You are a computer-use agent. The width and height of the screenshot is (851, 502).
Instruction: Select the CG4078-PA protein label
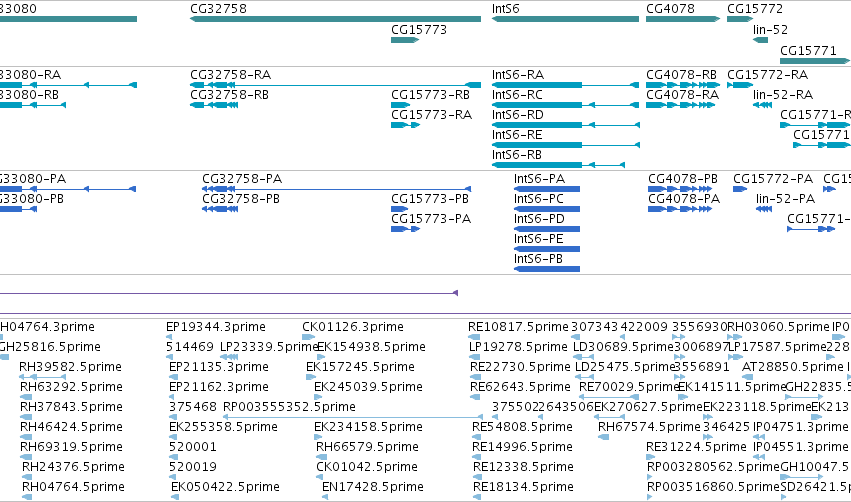click(x=684, y=199)
